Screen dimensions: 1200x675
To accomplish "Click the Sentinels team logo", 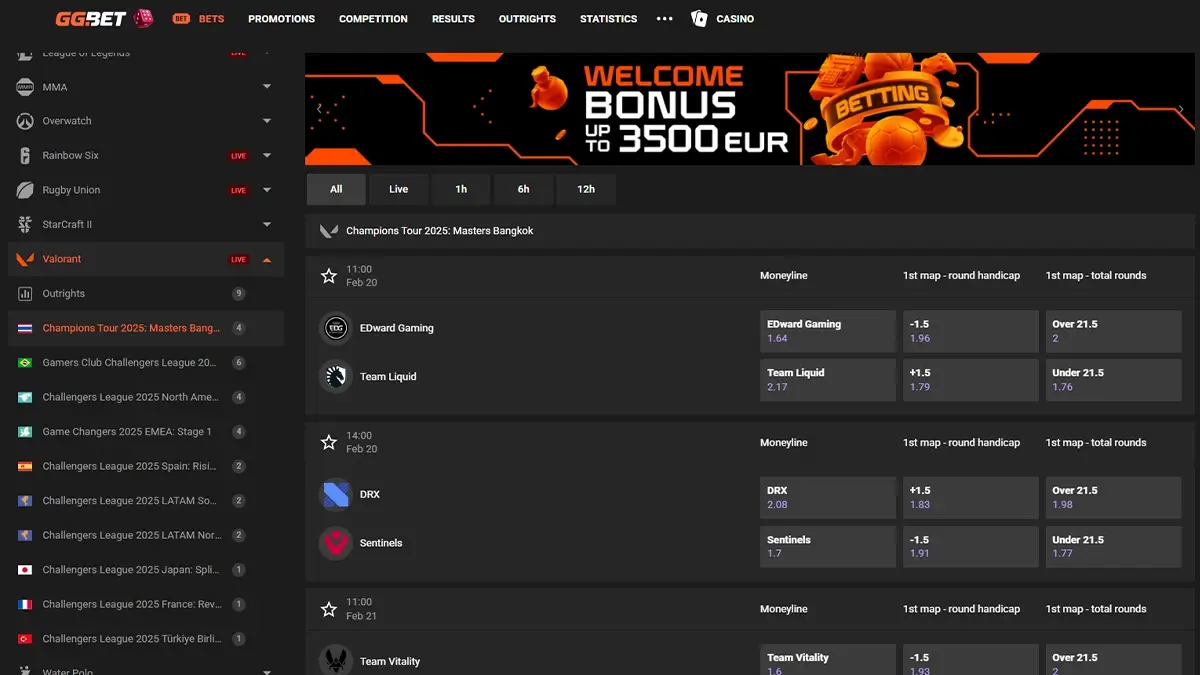I will (336, 543).
